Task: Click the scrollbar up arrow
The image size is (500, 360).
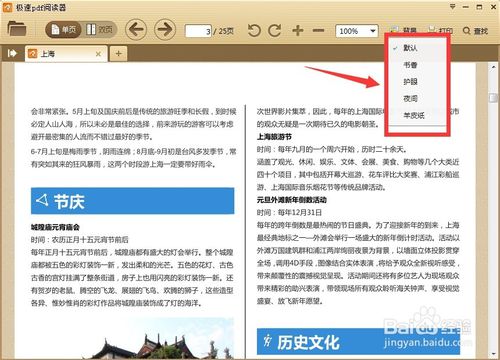Action: click(x=493, y=67)
